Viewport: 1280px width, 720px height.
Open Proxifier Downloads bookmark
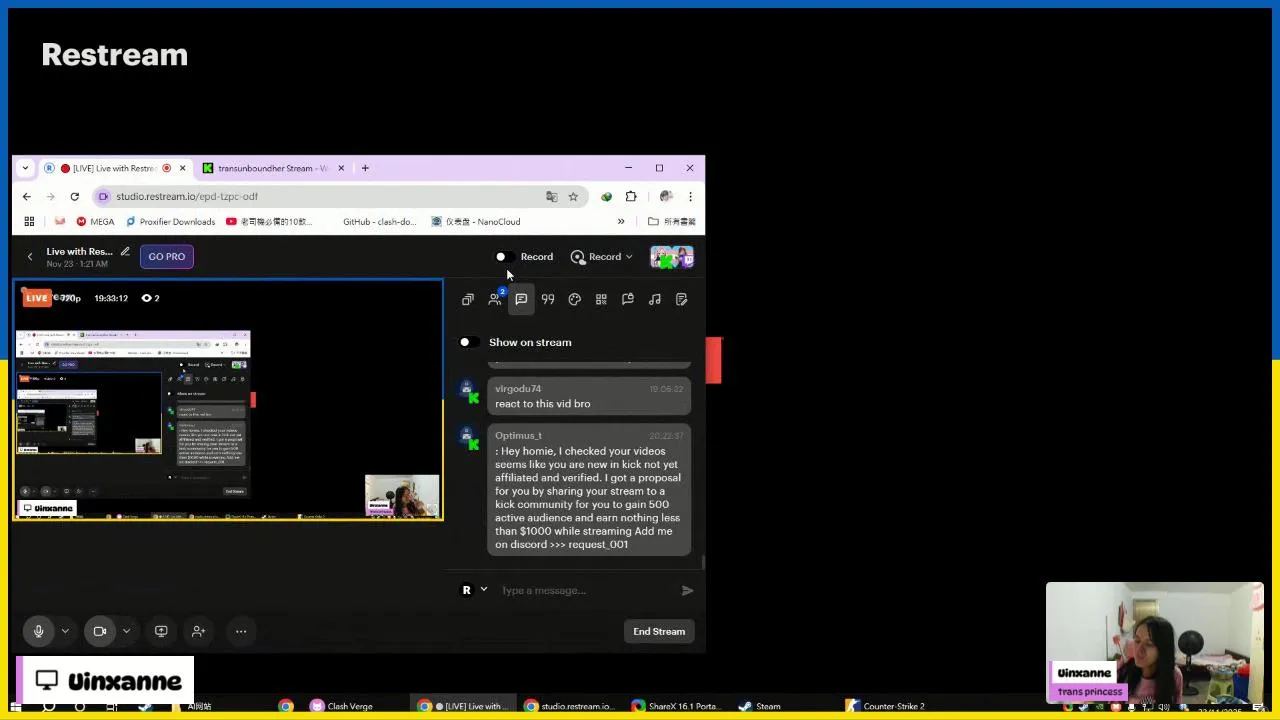170,222
